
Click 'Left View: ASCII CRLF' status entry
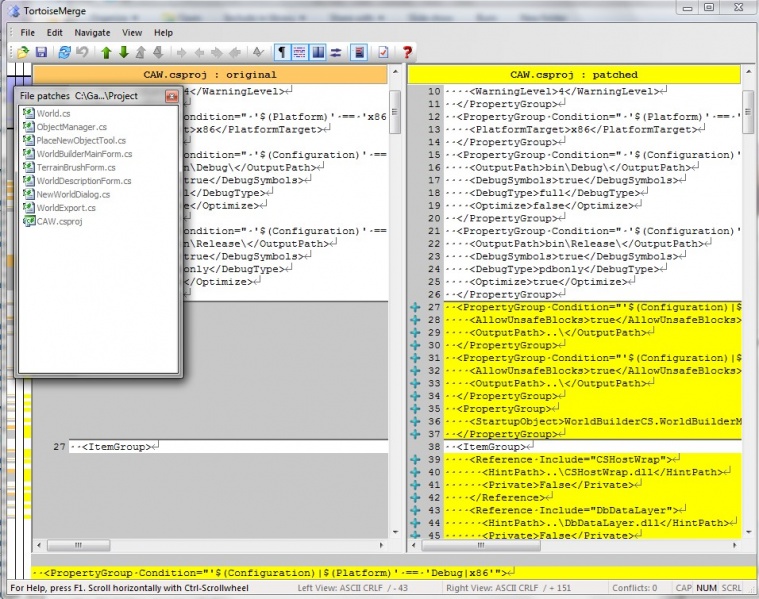point(352,588)
